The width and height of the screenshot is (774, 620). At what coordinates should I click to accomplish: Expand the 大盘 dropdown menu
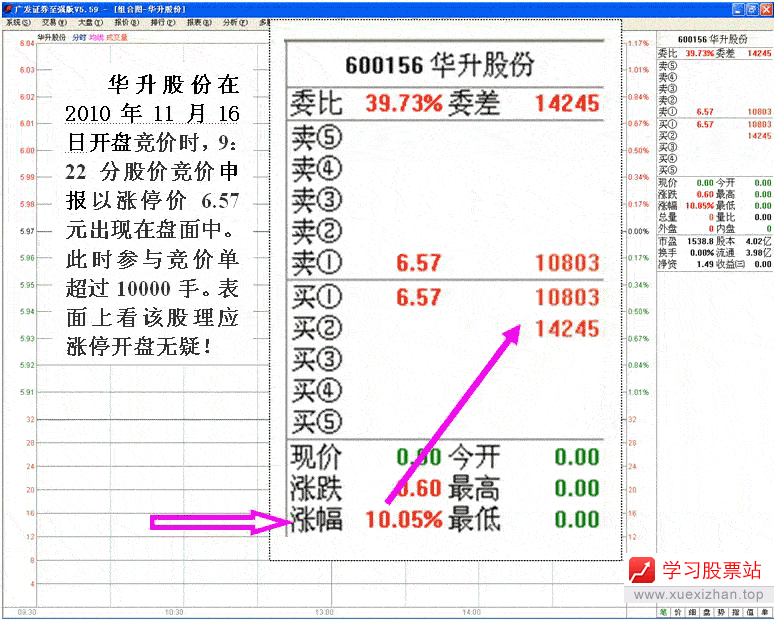click(x=90, y=21)
